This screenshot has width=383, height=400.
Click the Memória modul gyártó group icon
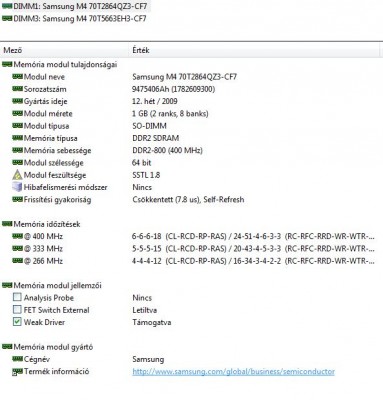(x=7, y=347)
